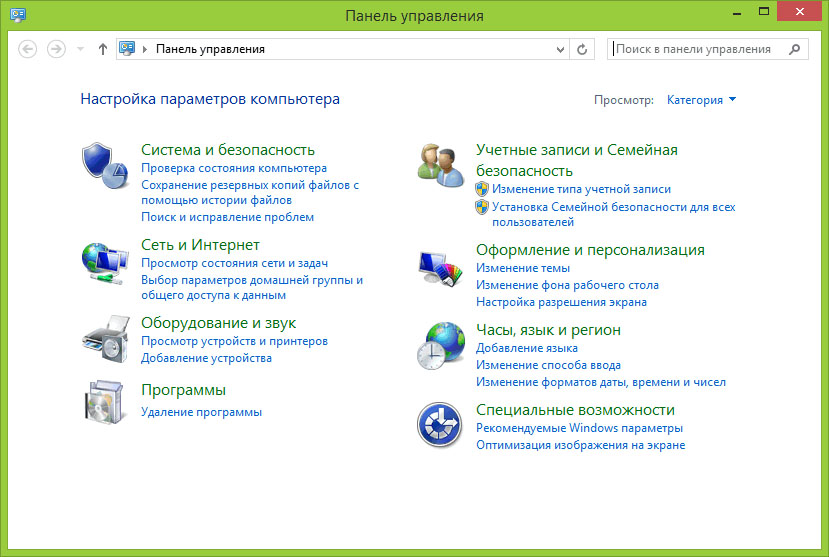Click Выбор параметров домашней группы link

pos(252,287)
